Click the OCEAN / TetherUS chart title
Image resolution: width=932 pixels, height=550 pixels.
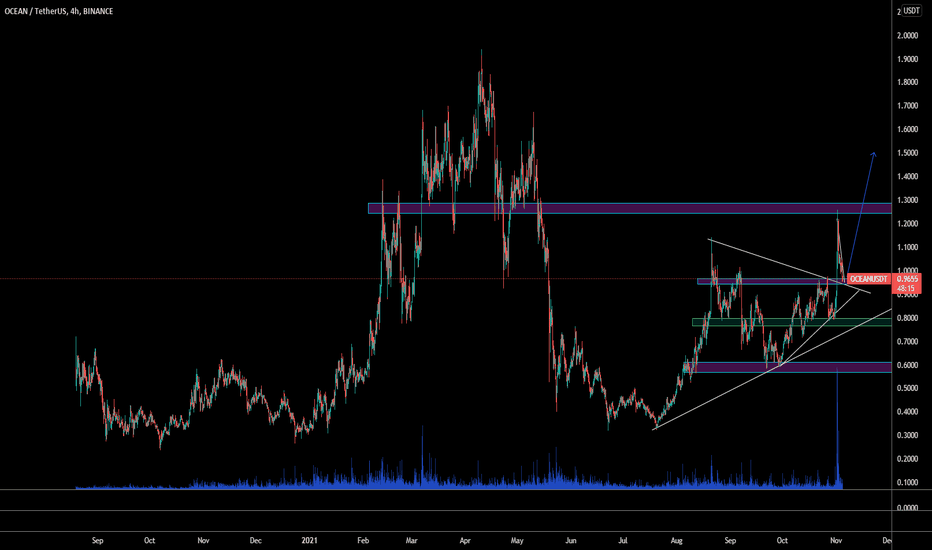[59, 11]
